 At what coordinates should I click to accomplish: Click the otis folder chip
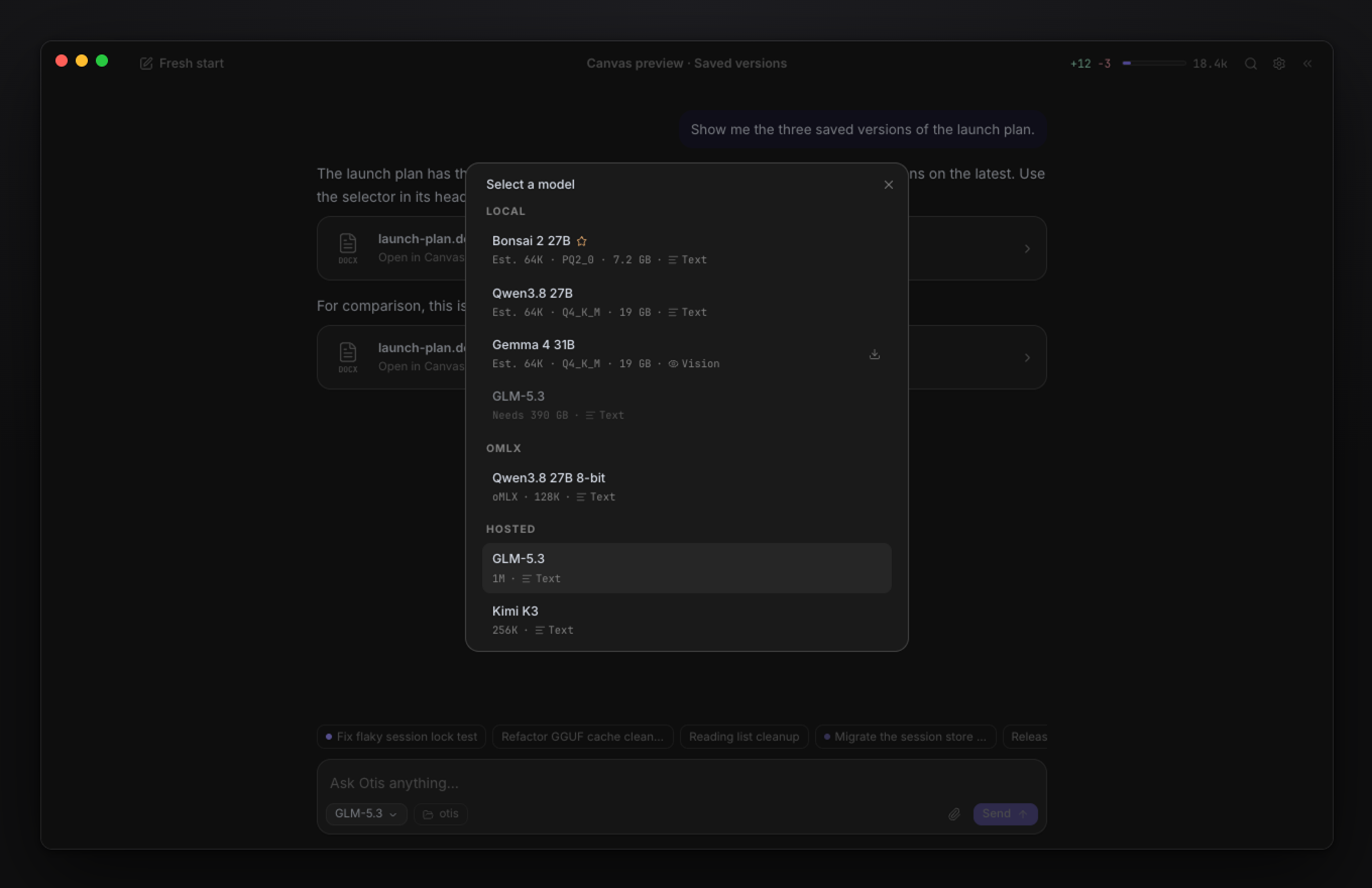440,814
